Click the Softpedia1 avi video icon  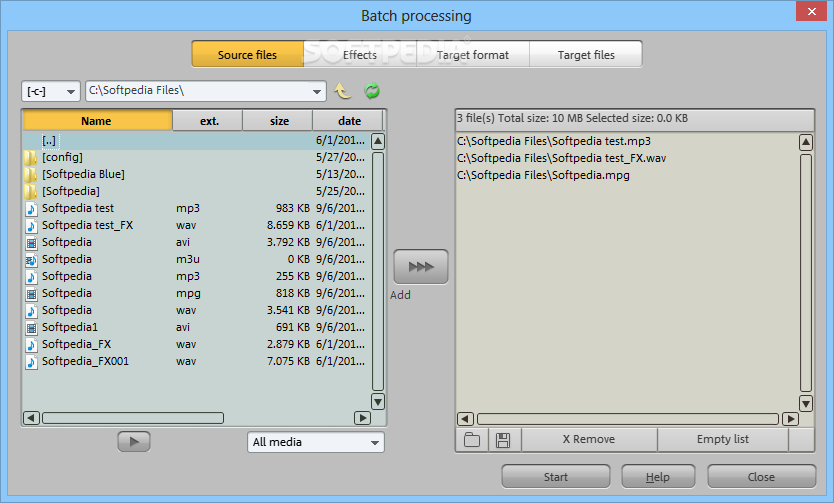pos(31,328)
